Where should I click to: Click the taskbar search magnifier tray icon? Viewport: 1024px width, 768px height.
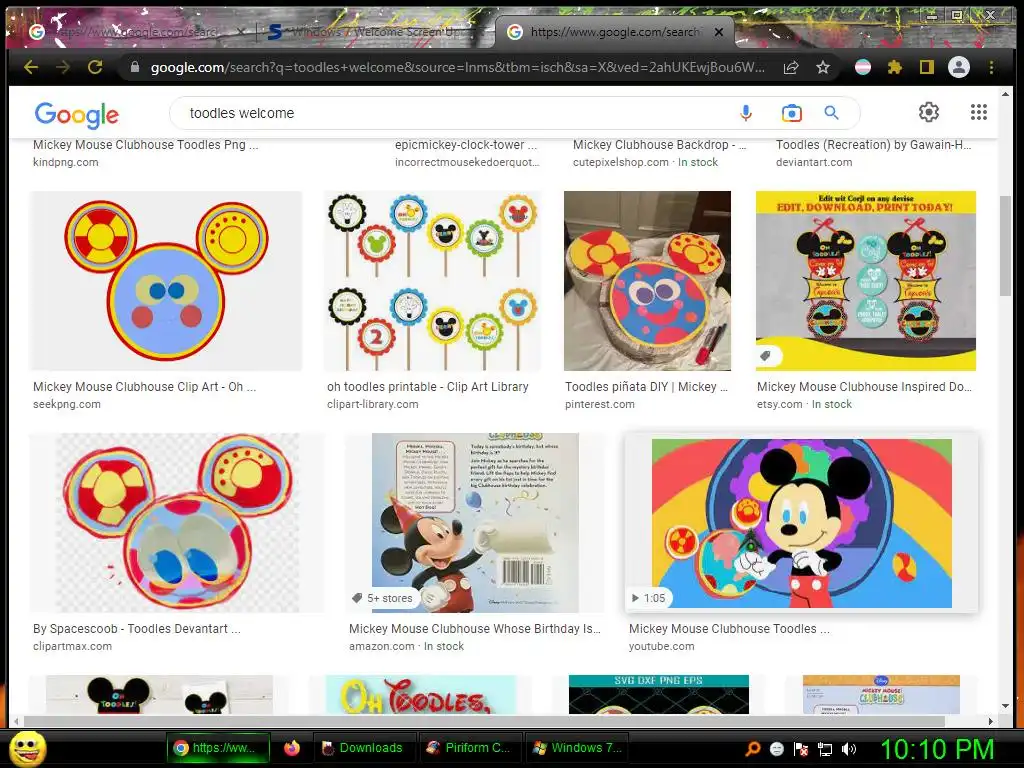(752, 749)
